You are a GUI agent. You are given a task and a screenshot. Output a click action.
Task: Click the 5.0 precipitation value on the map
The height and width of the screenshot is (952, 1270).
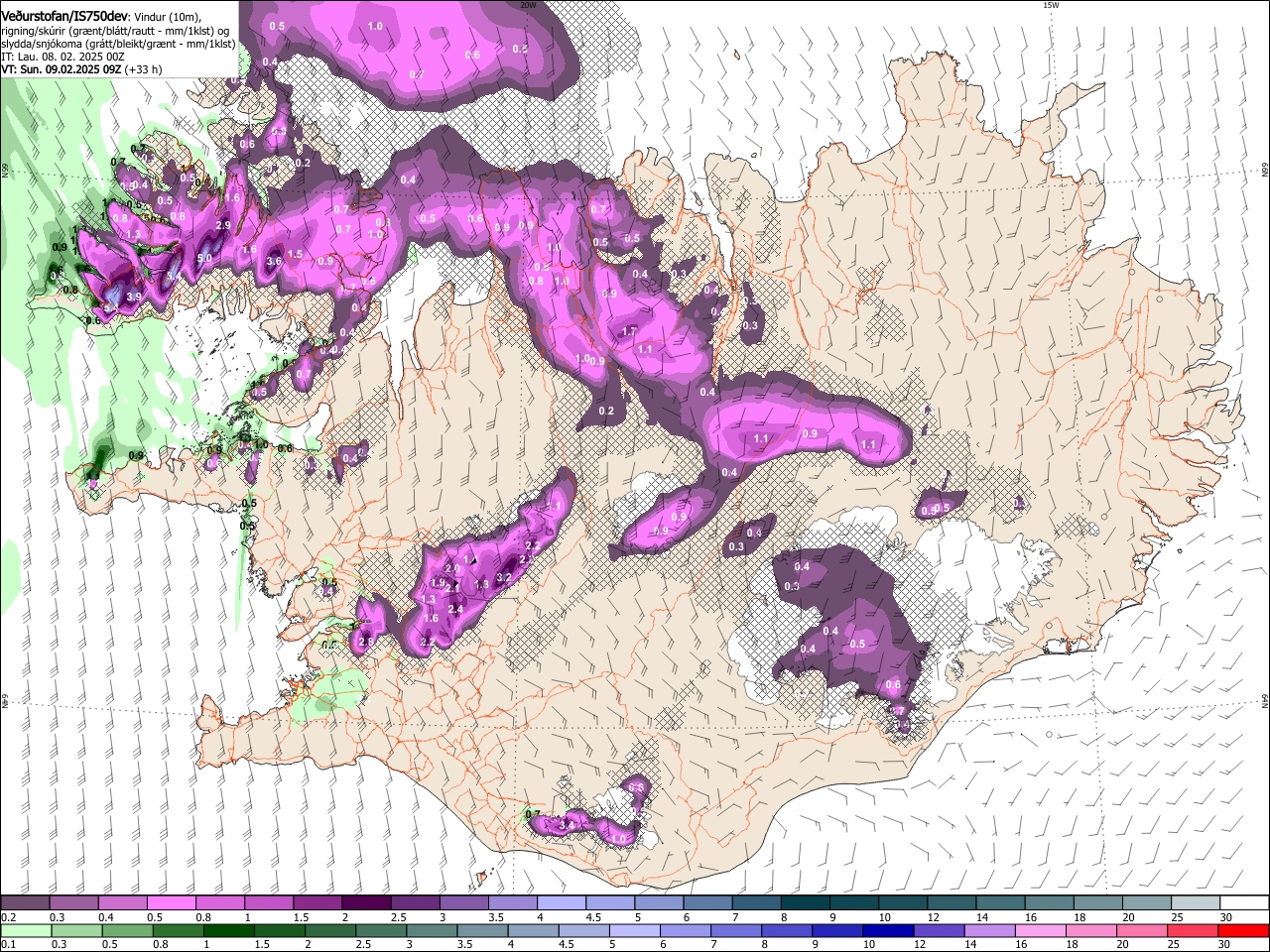pyautogui.click(x=204, y=259)
